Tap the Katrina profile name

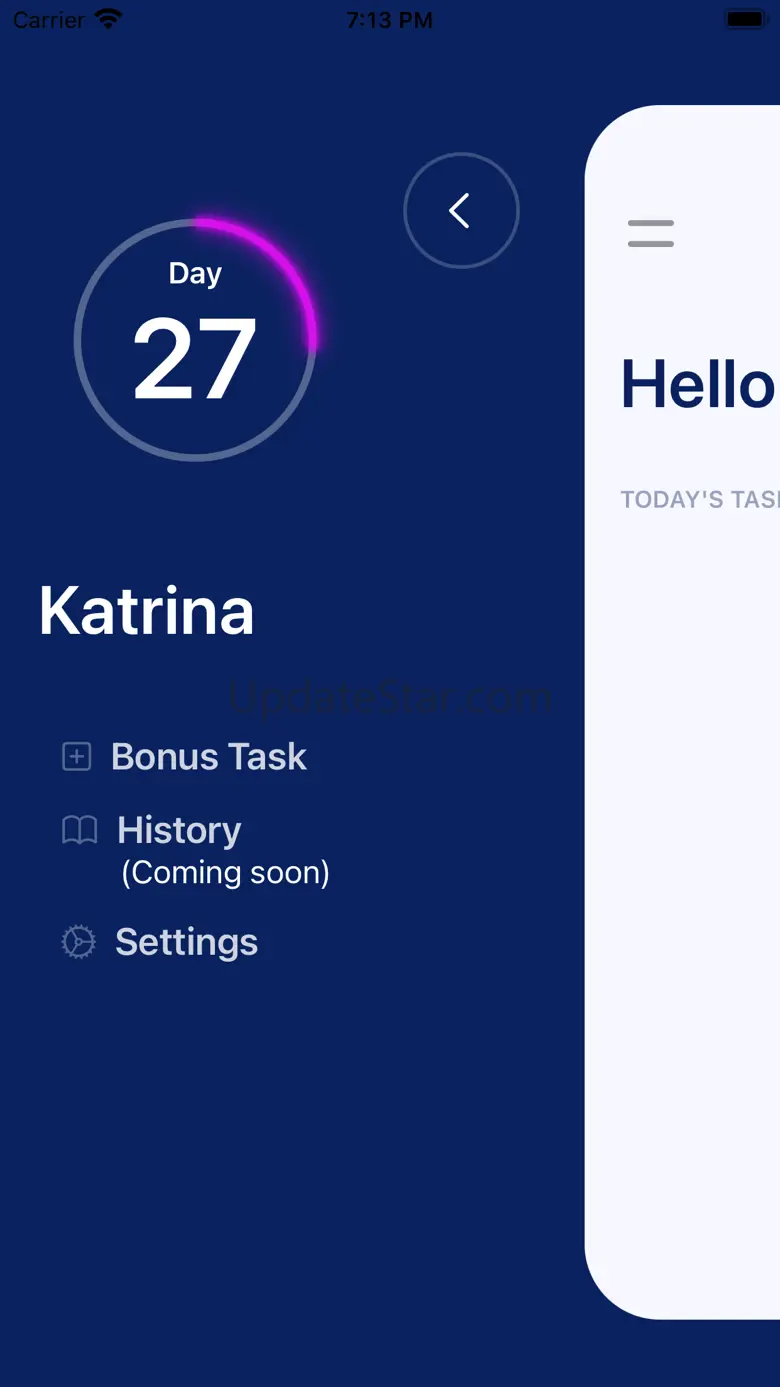point(147,611)
